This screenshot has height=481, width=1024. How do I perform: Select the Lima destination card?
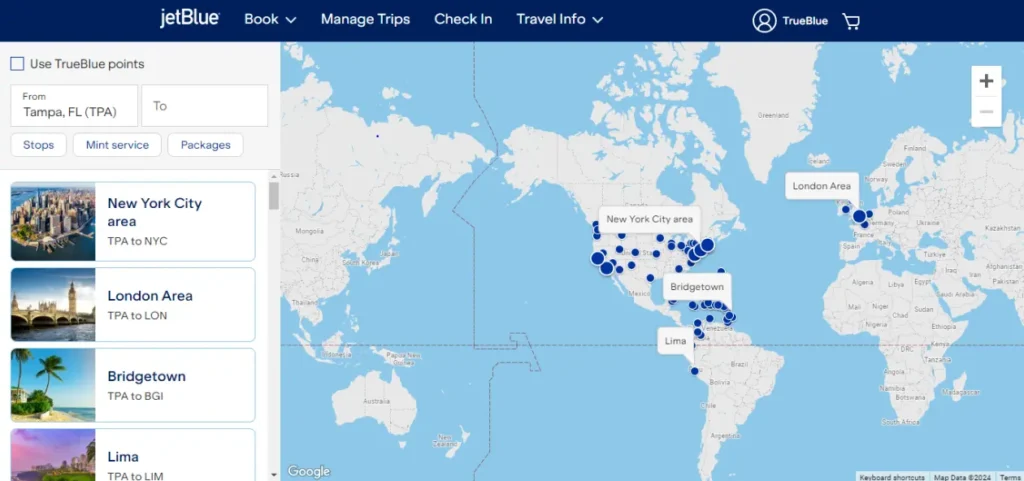(133, 455)
